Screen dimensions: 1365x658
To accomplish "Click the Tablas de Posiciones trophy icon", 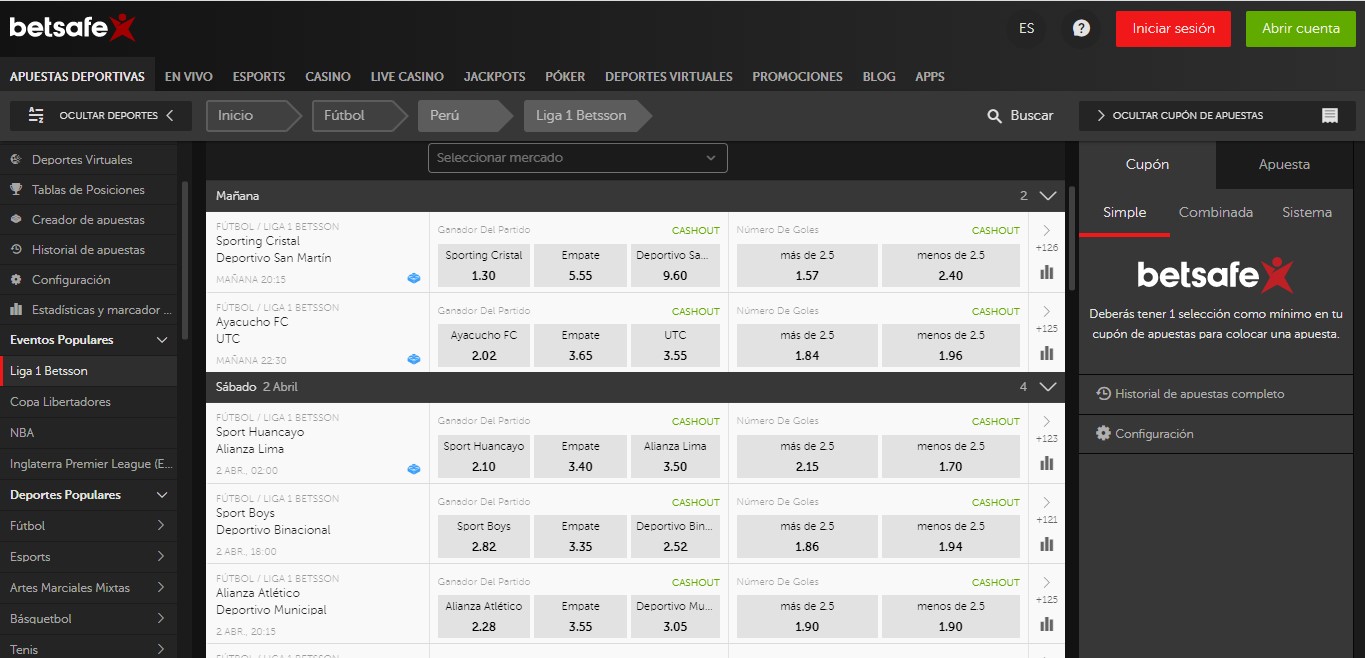I will click(x=16, y=189).
